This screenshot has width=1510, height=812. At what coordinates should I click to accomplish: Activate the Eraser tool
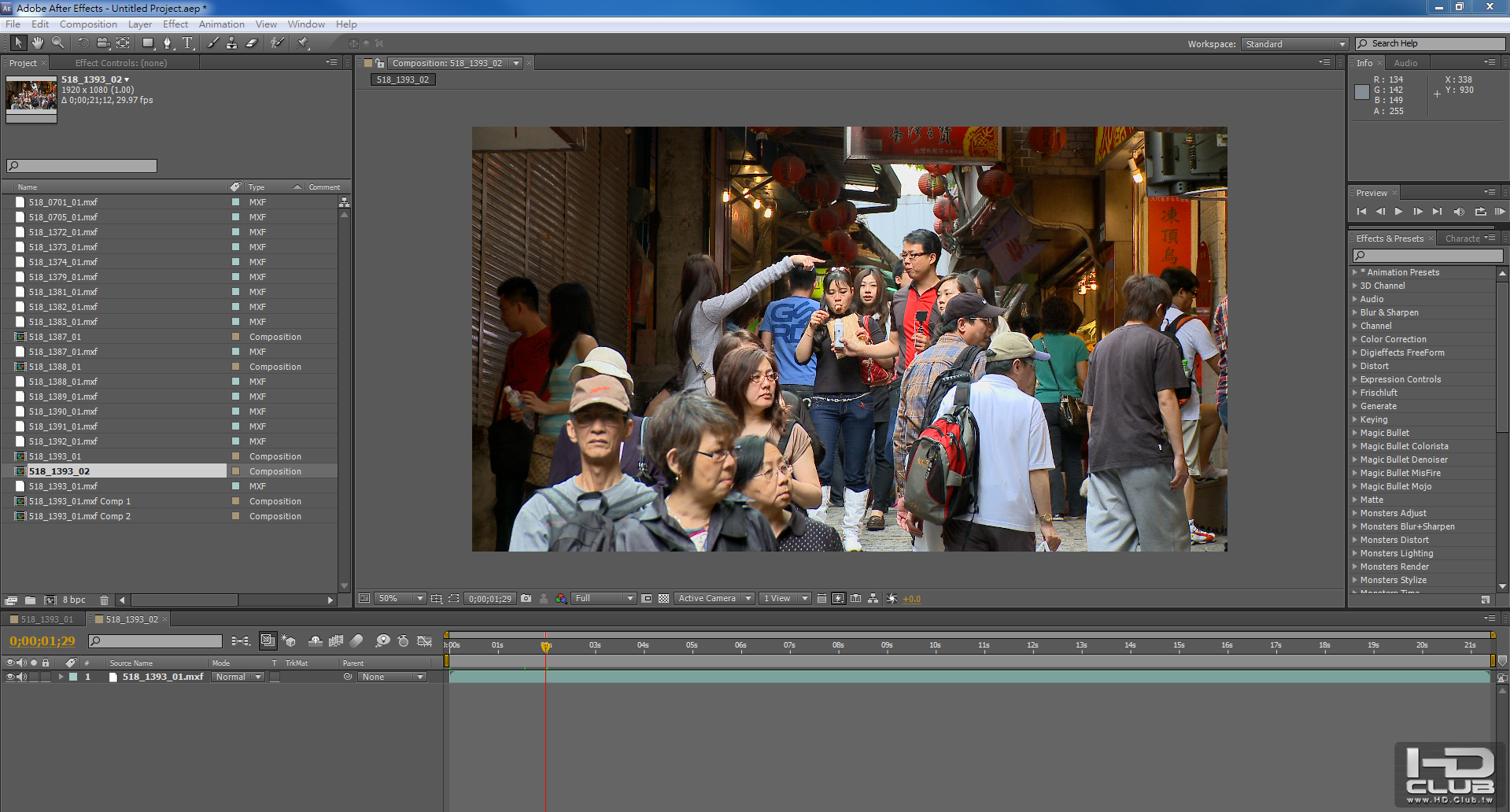coord(252,43)
